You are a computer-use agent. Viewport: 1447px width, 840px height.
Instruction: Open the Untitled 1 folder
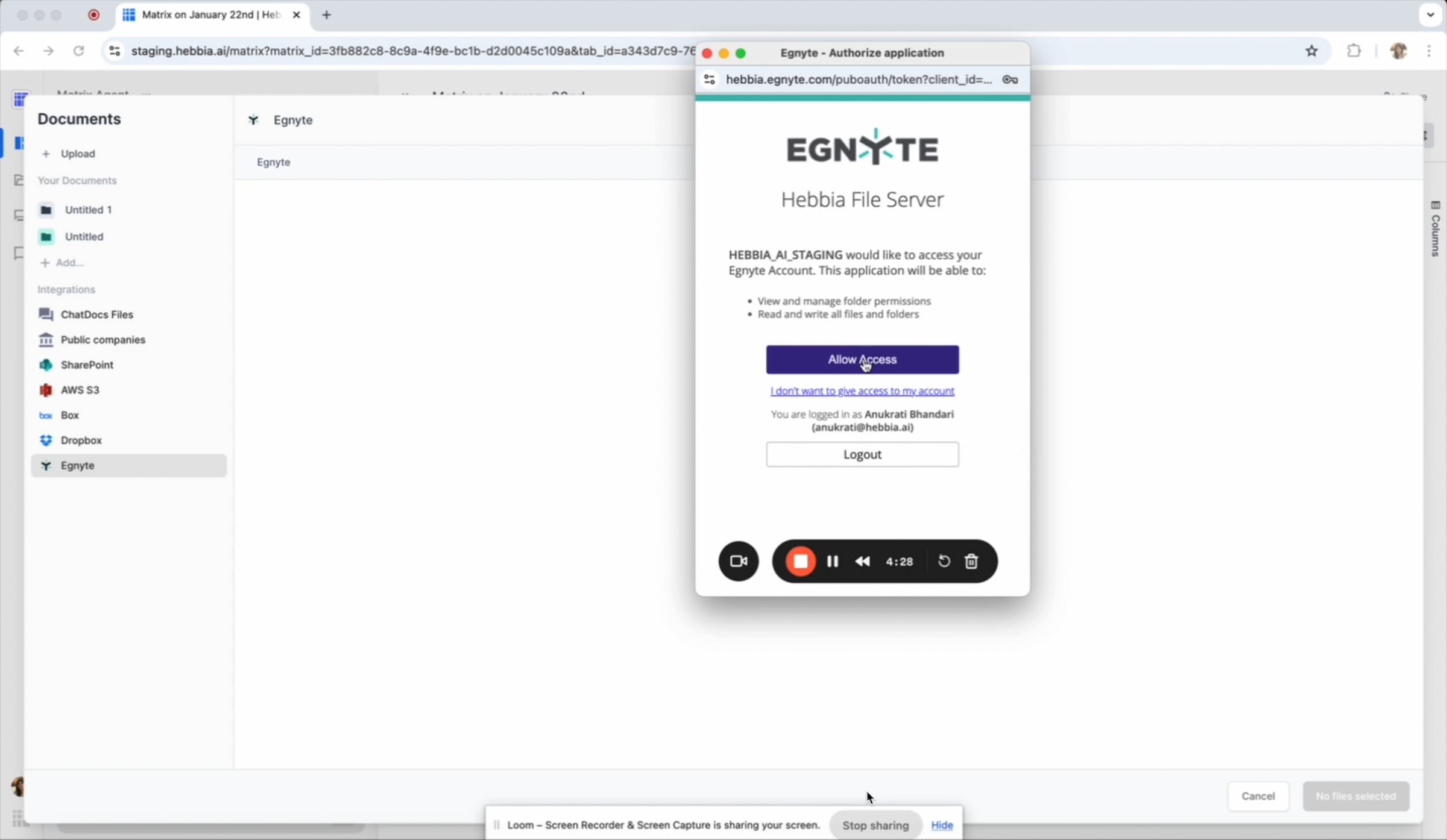coord(88,210)
